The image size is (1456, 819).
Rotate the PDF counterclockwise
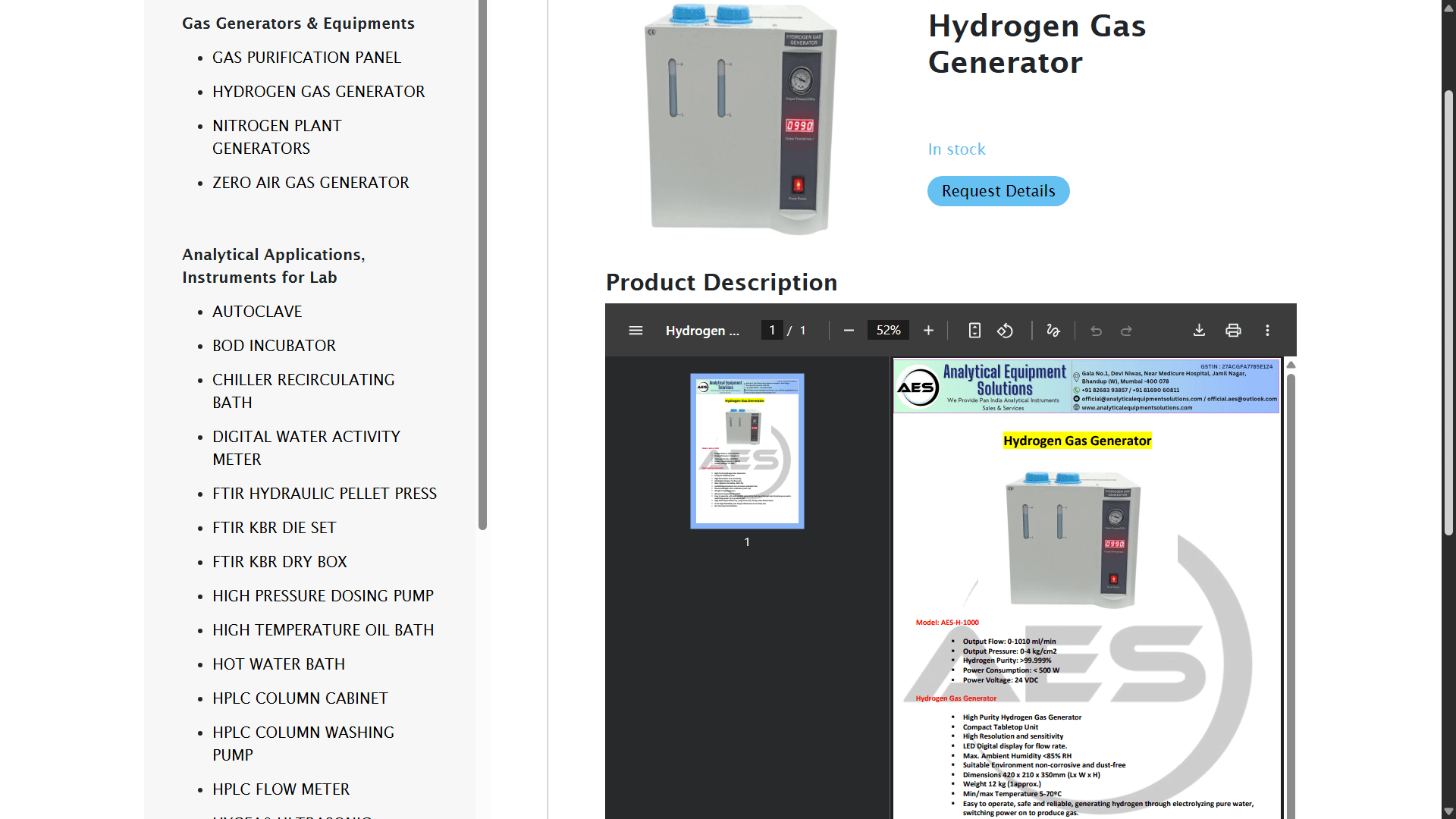coord(1006,330)
